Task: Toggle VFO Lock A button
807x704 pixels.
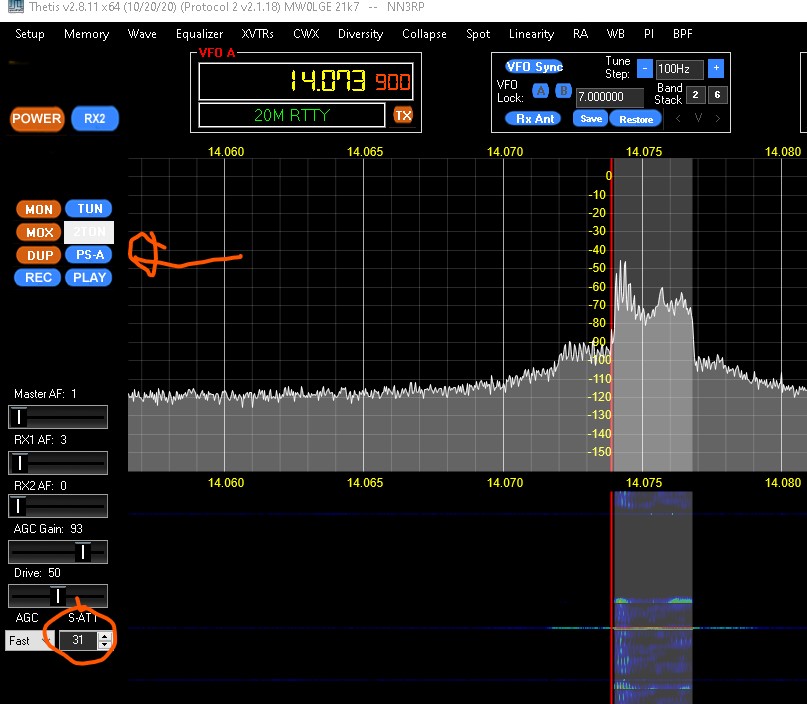Action: point(540,91)
